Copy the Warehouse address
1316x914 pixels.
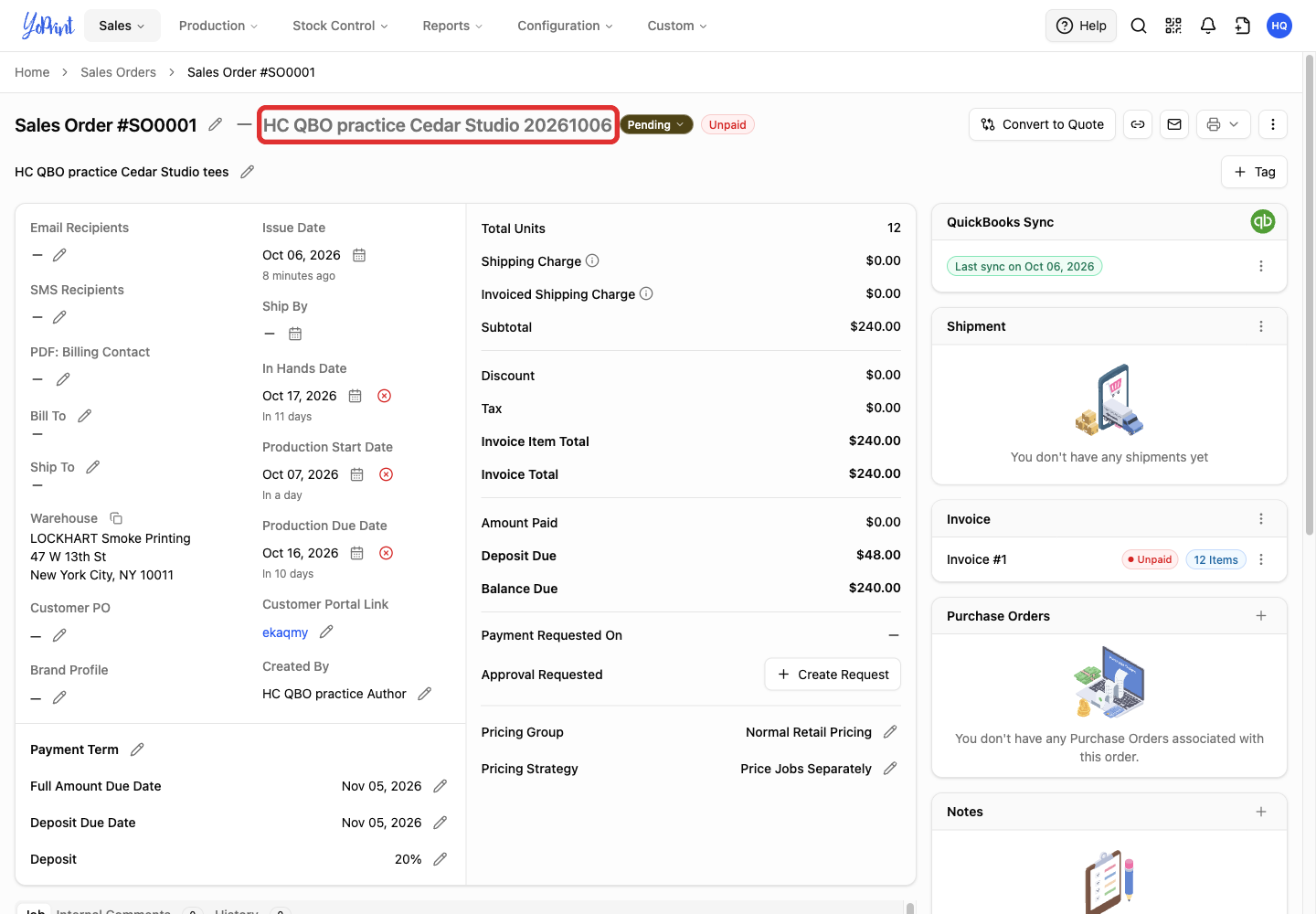coord(116,518)
